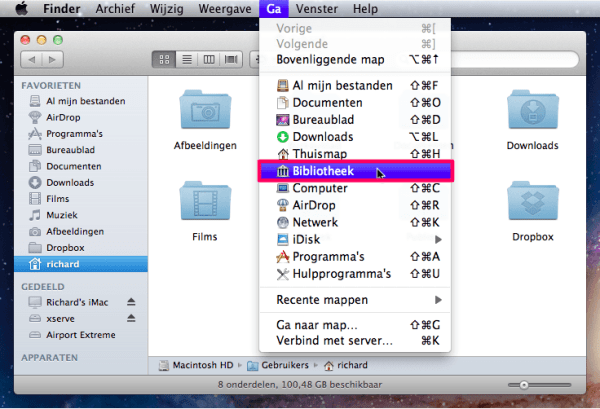Click Gebruikers in the path bar
The image size is (600, 409).
[x=278, y=365]
